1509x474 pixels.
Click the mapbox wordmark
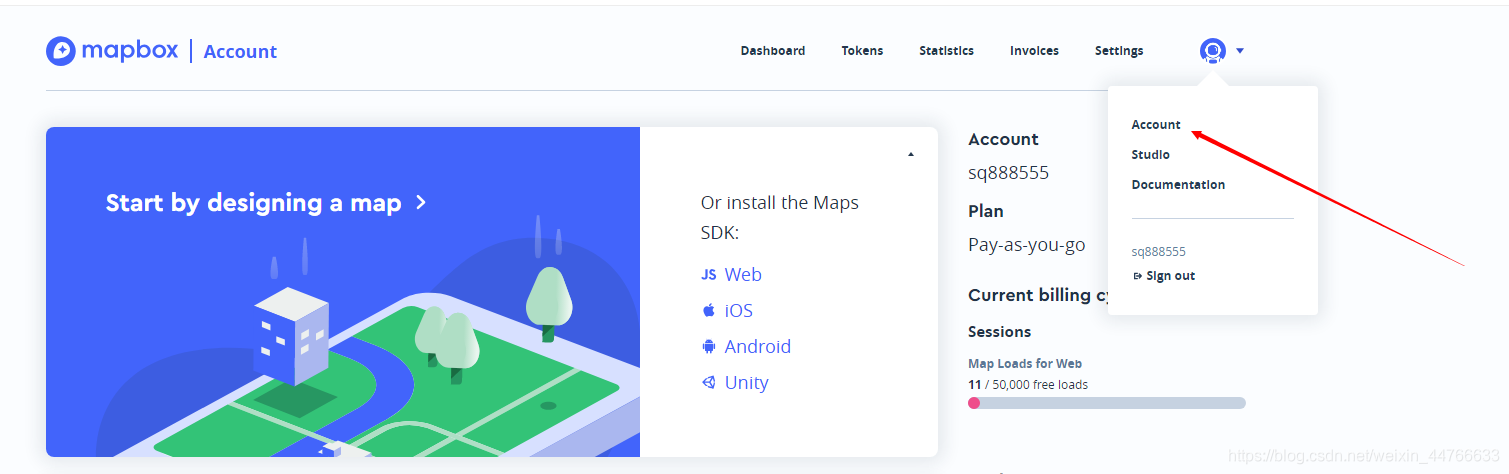click(x=130, y=51)
